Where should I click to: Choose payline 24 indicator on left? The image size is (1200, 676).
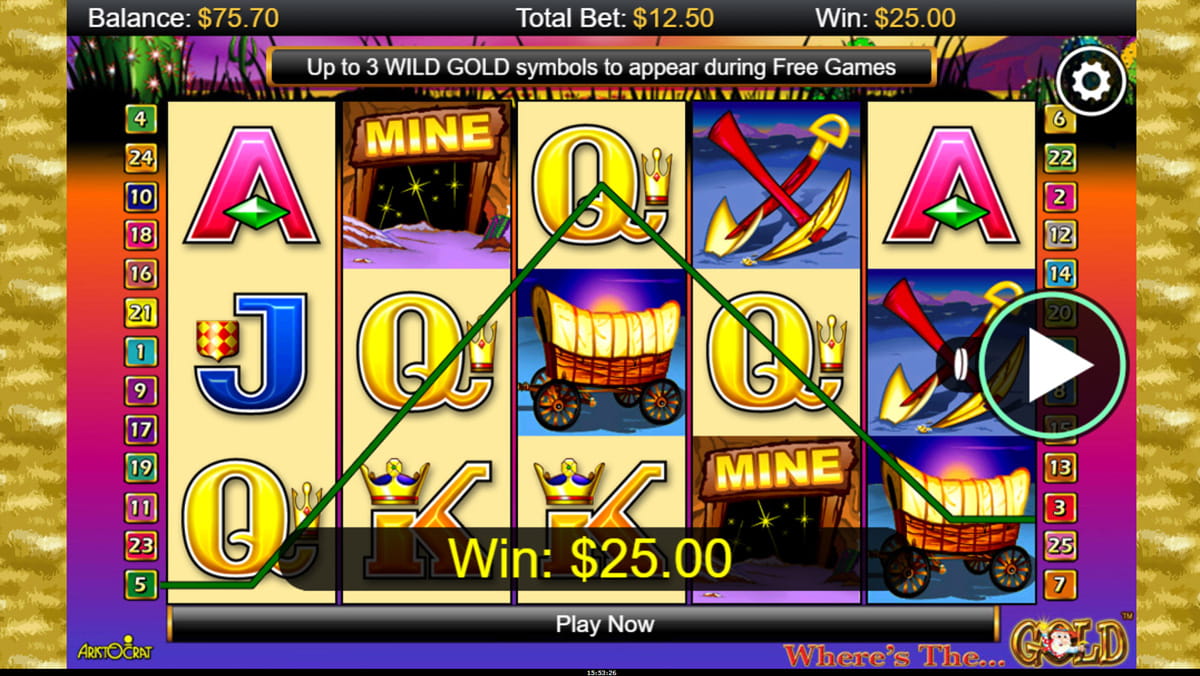click(141, 157)
